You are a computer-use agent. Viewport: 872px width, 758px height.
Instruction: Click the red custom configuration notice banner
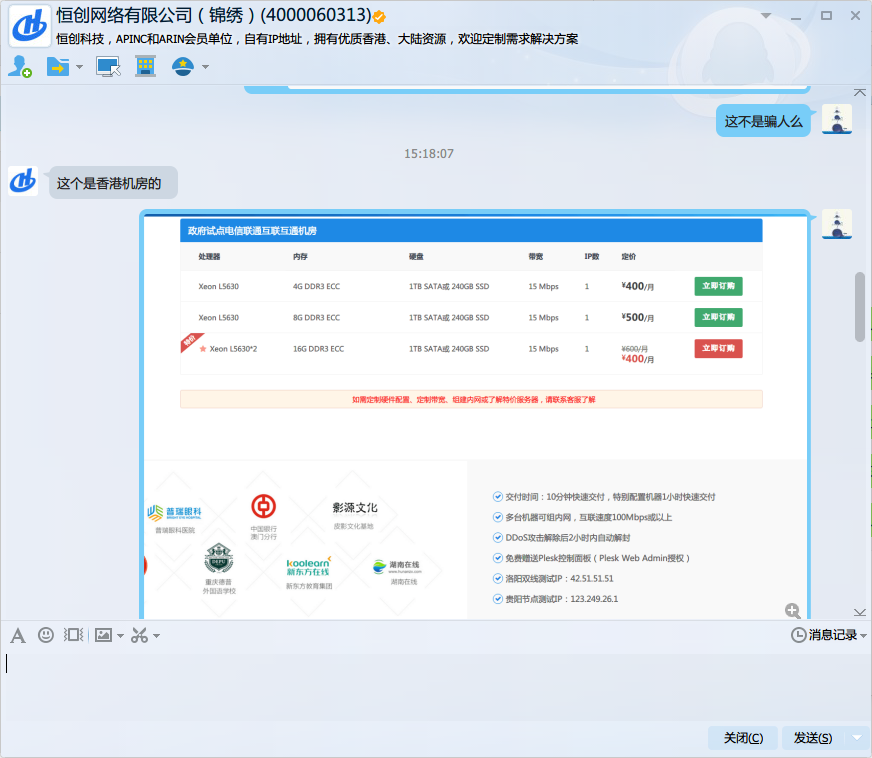(471, 399)
